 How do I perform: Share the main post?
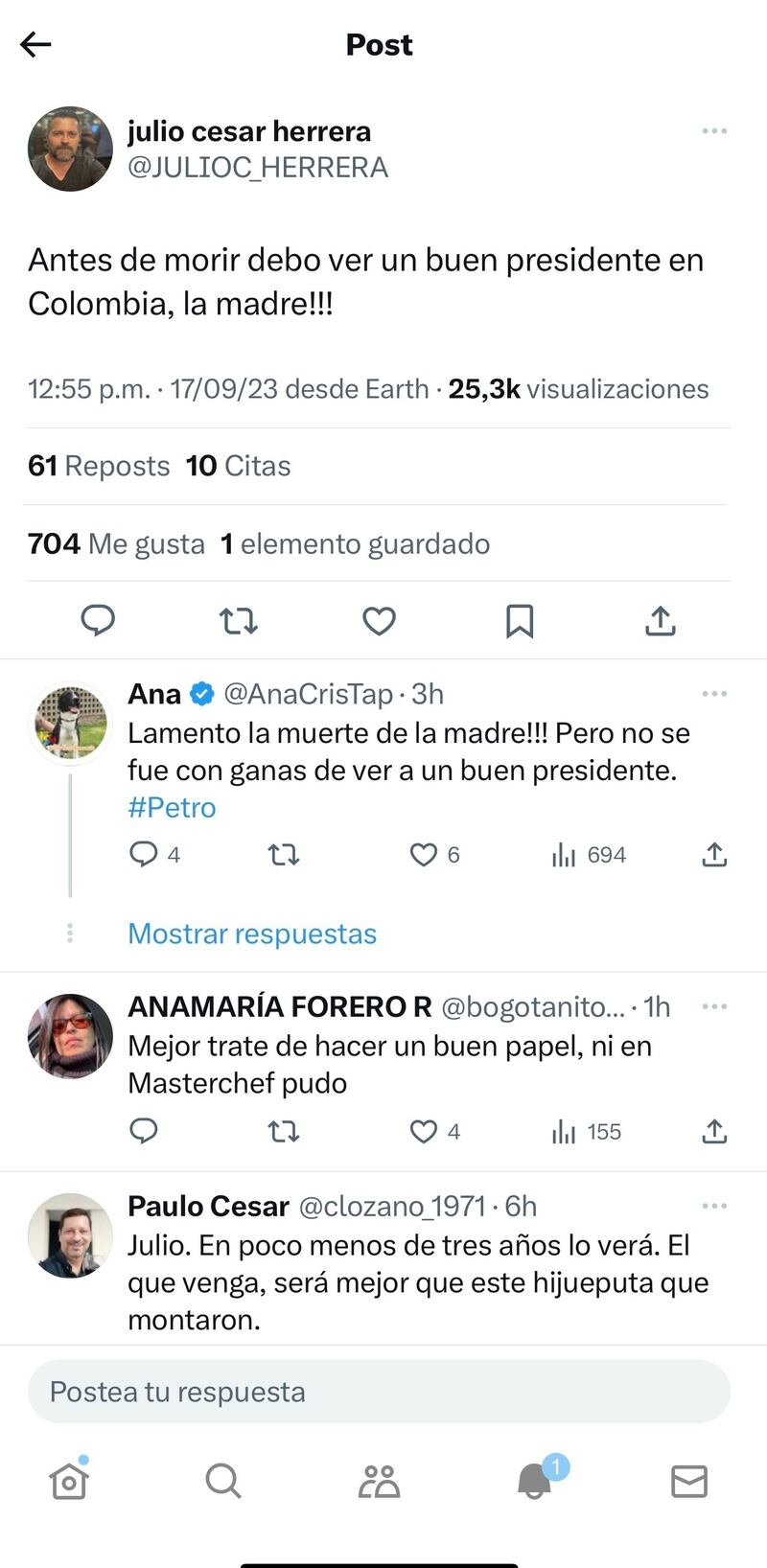coord(661,621)
